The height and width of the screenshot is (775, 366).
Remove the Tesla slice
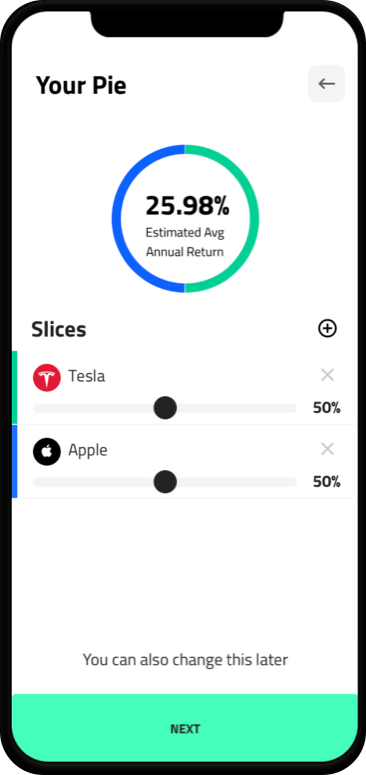(327, 375)
